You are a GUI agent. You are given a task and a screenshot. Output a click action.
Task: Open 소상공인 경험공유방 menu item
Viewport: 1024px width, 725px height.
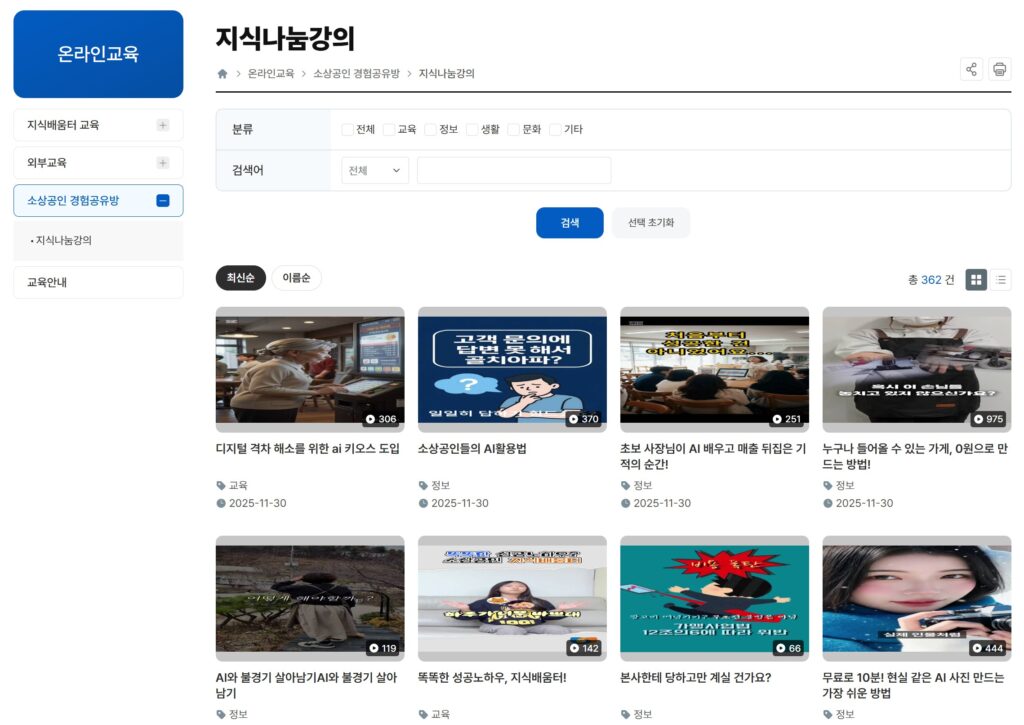(98, 201)
